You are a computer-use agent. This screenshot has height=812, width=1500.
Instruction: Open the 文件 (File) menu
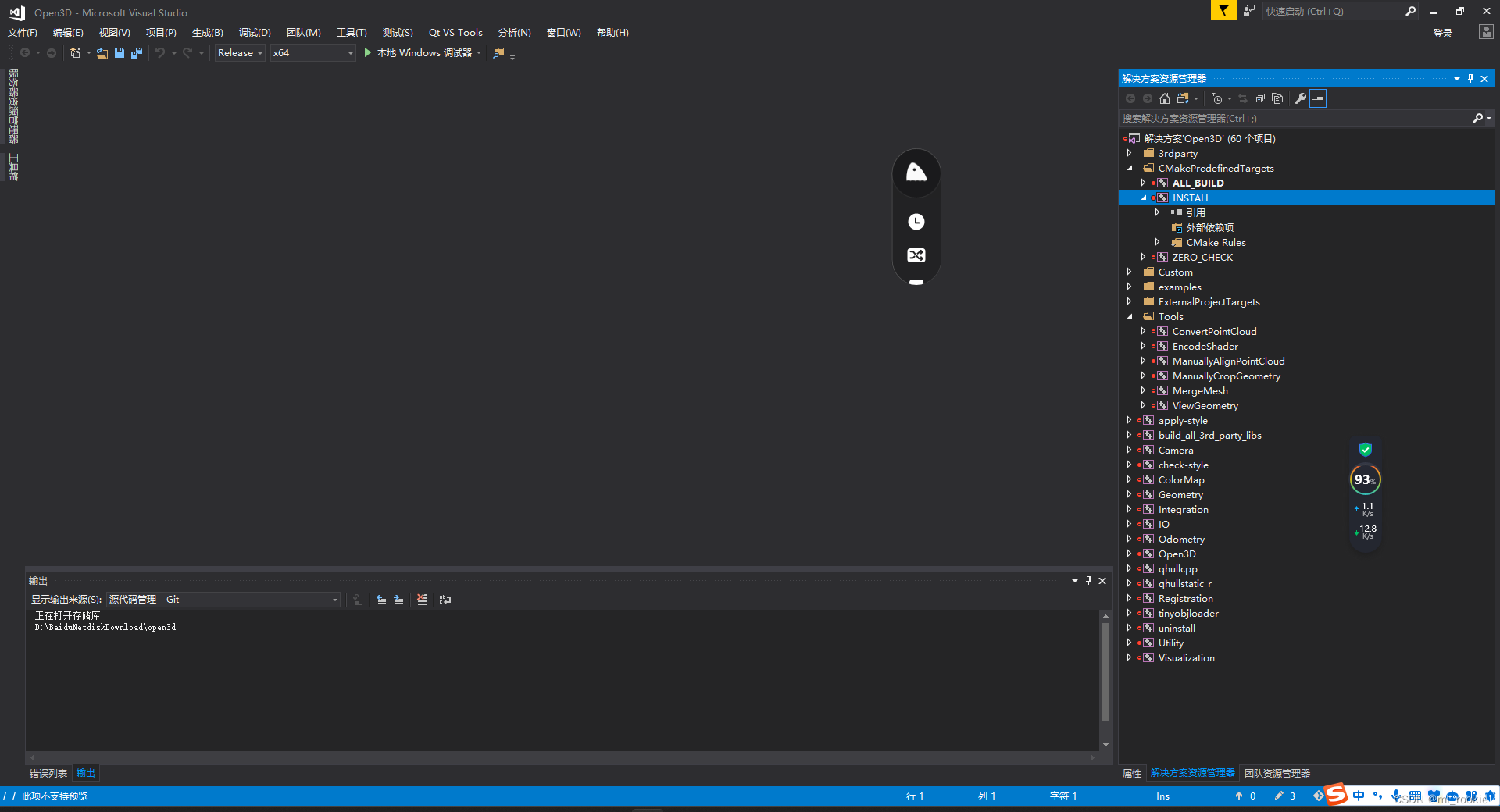23,33
